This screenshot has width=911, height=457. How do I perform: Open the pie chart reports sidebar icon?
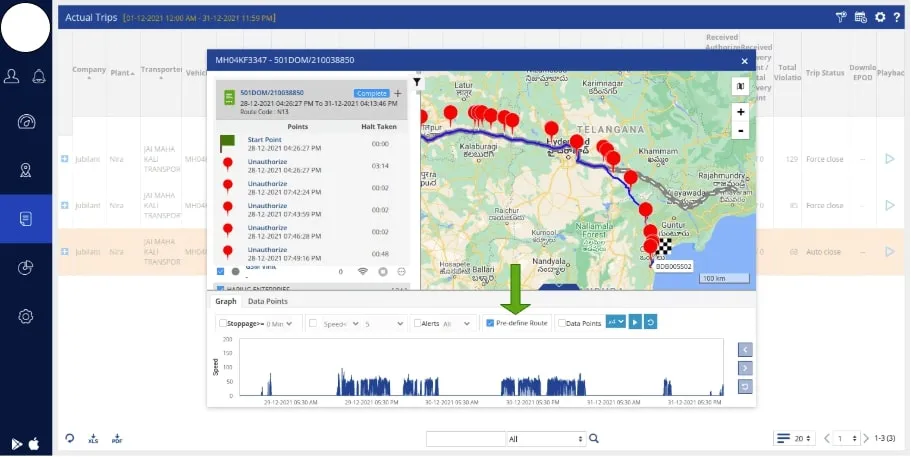pyautogui.click(x=26, y=267)
